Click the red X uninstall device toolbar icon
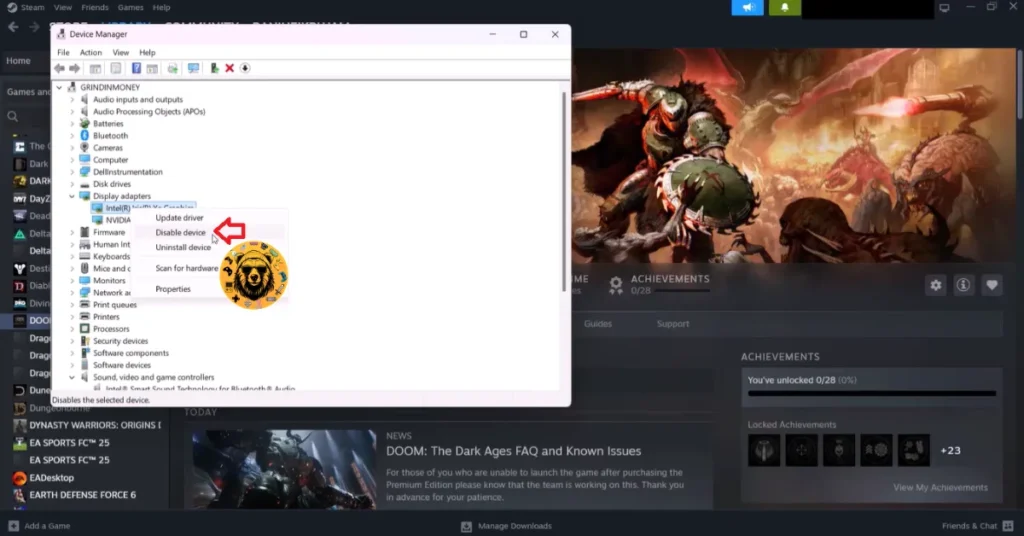1024x536 pixels. (229, 68)
